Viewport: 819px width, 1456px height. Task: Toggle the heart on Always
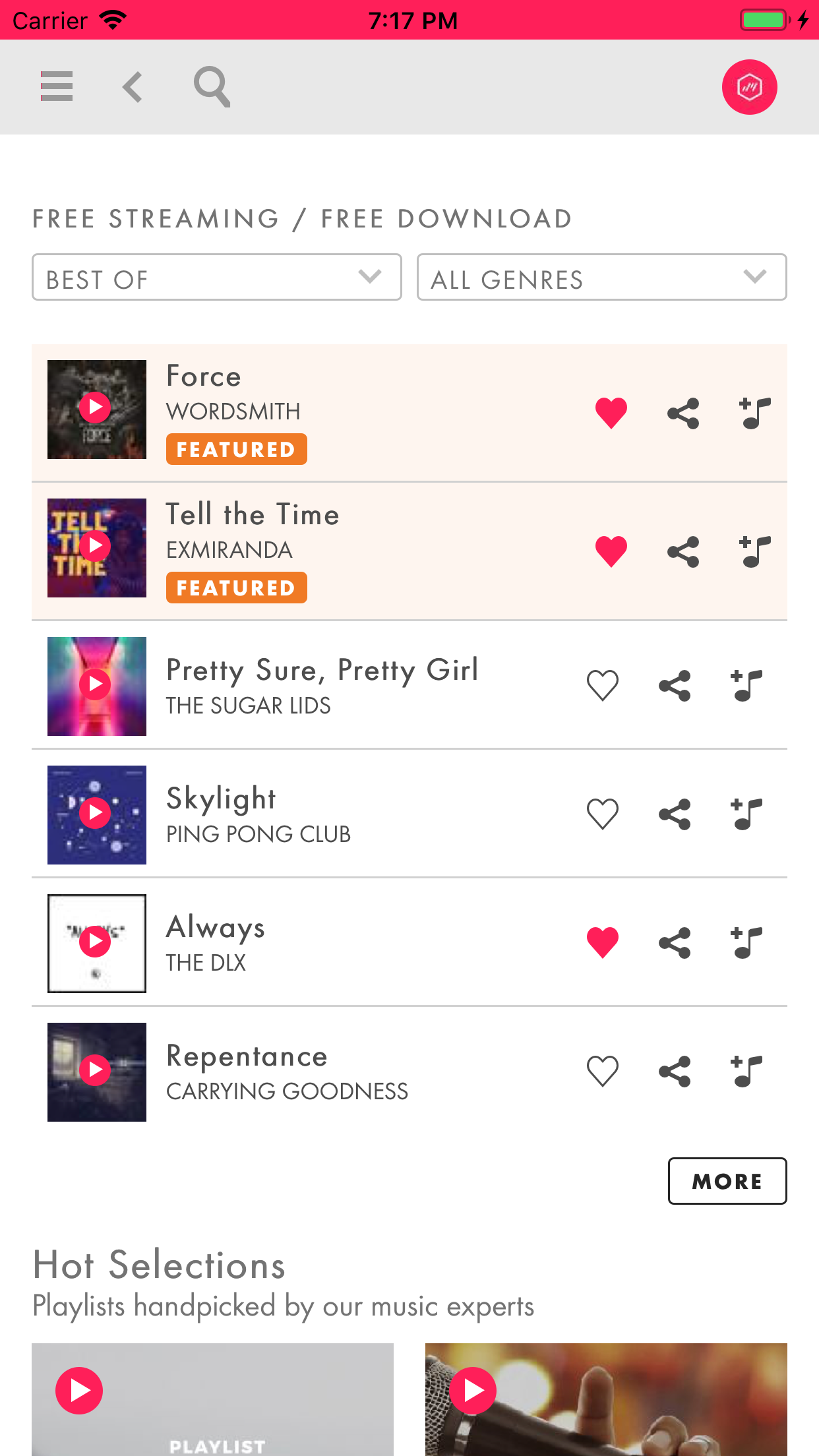click(x=603, y=943)
